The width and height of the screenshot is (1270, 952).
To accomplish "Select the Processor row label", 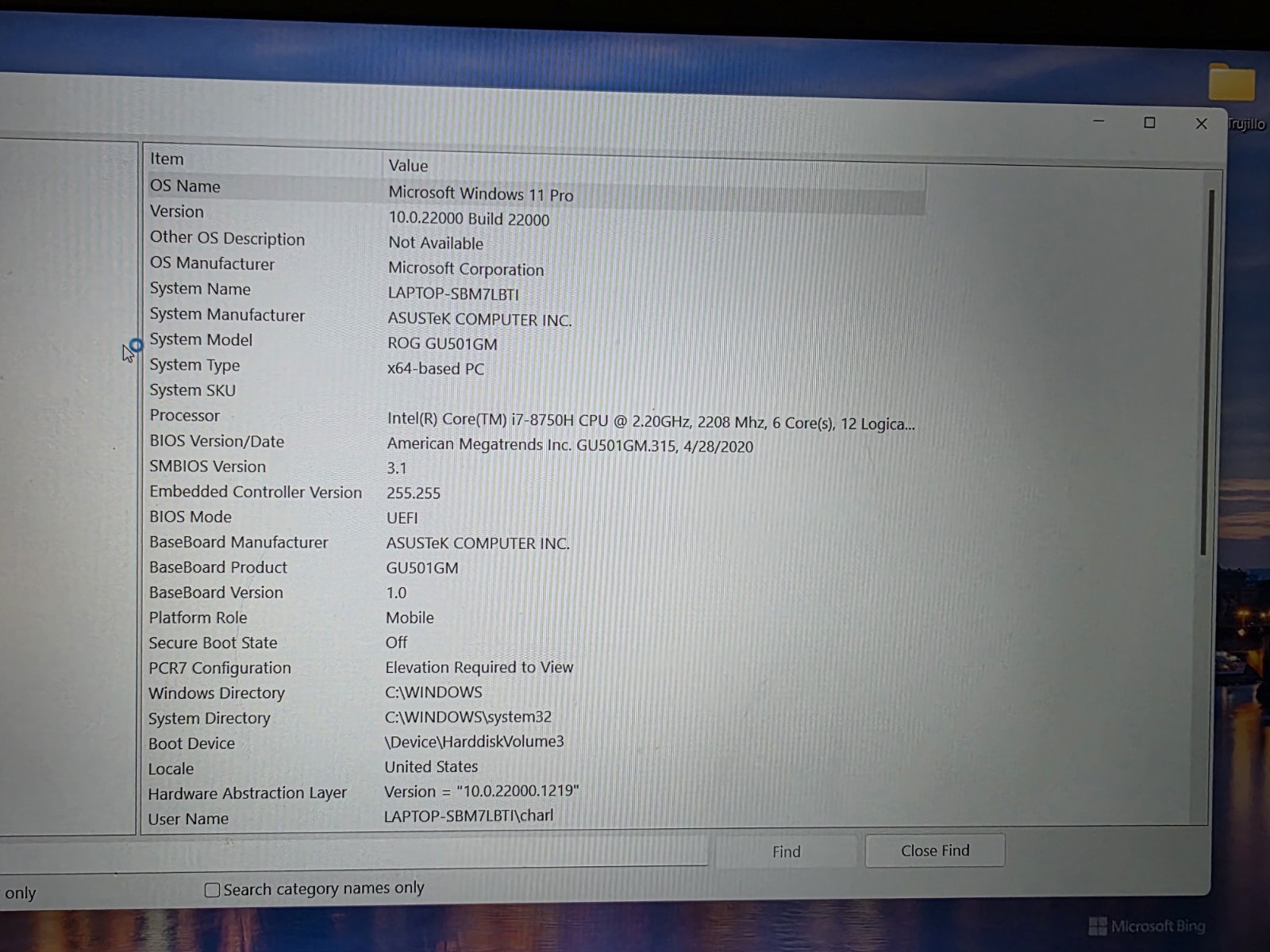I will (x=184, y=416).
